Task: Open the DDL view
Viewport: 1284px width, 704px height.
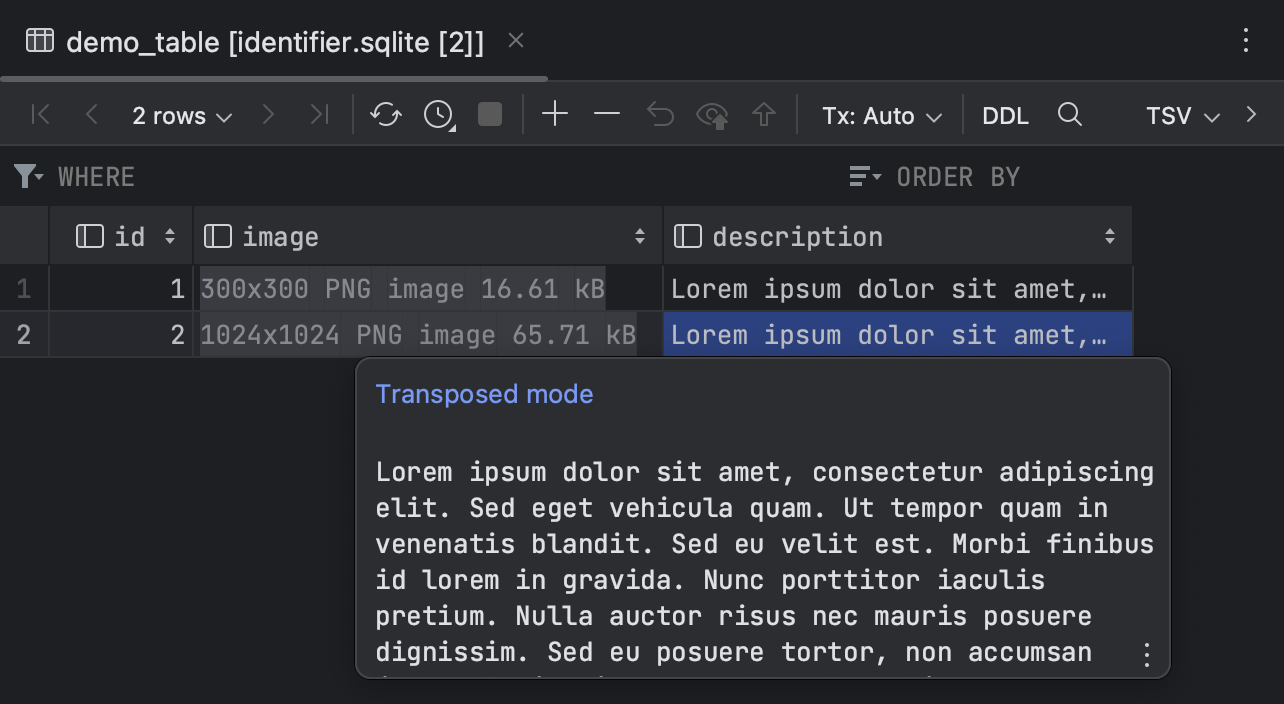Action: [x=1005, y=115]
